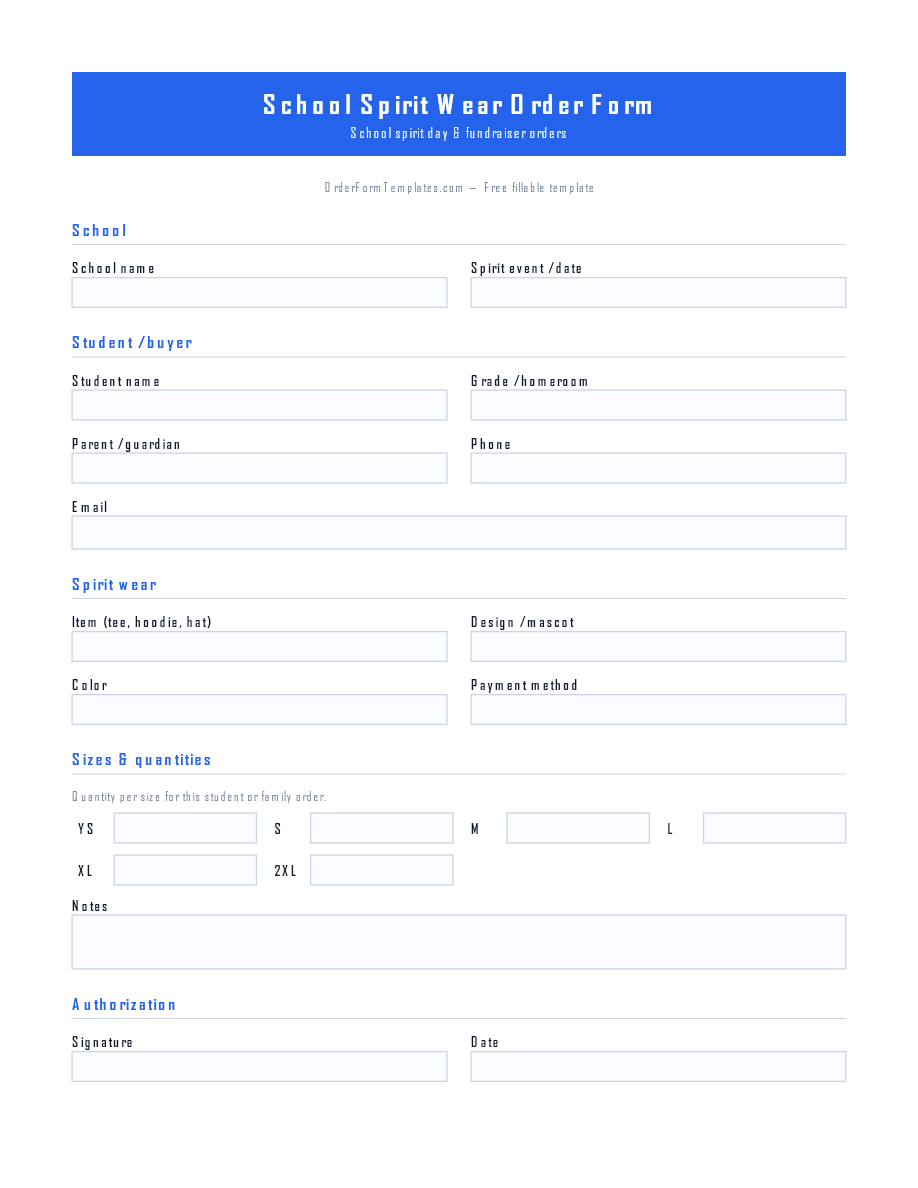Viewport: 918px width, 1188px height.
Task: Click the Date field beside Signature
Action: coord(657,1066)
